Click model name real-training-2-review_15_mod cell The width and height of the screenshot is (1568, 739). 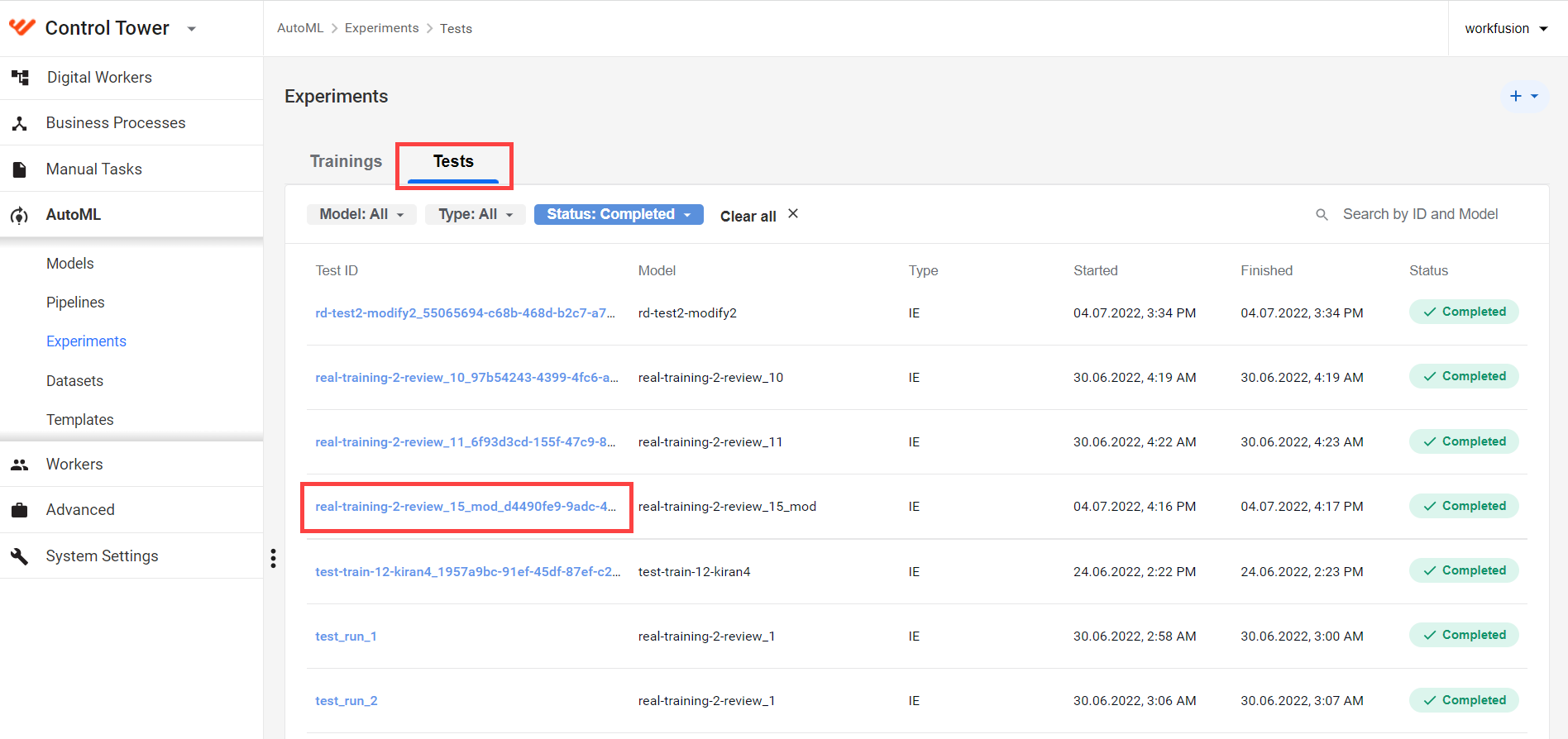(727, 507)
